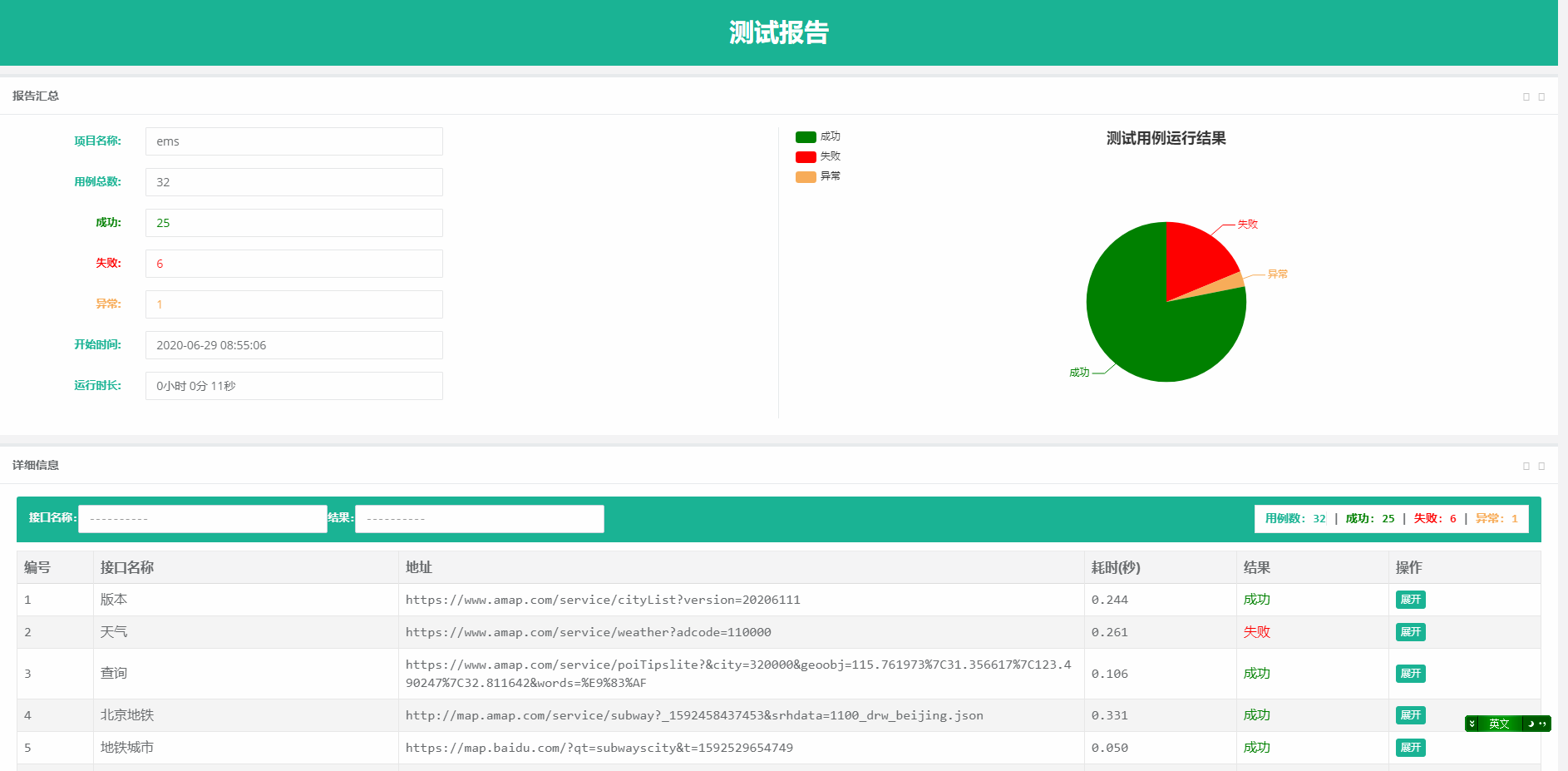Viewport: 1568px width, 771px height.
Task: Click the 结果 column header
Action: tap(1313, 567)
